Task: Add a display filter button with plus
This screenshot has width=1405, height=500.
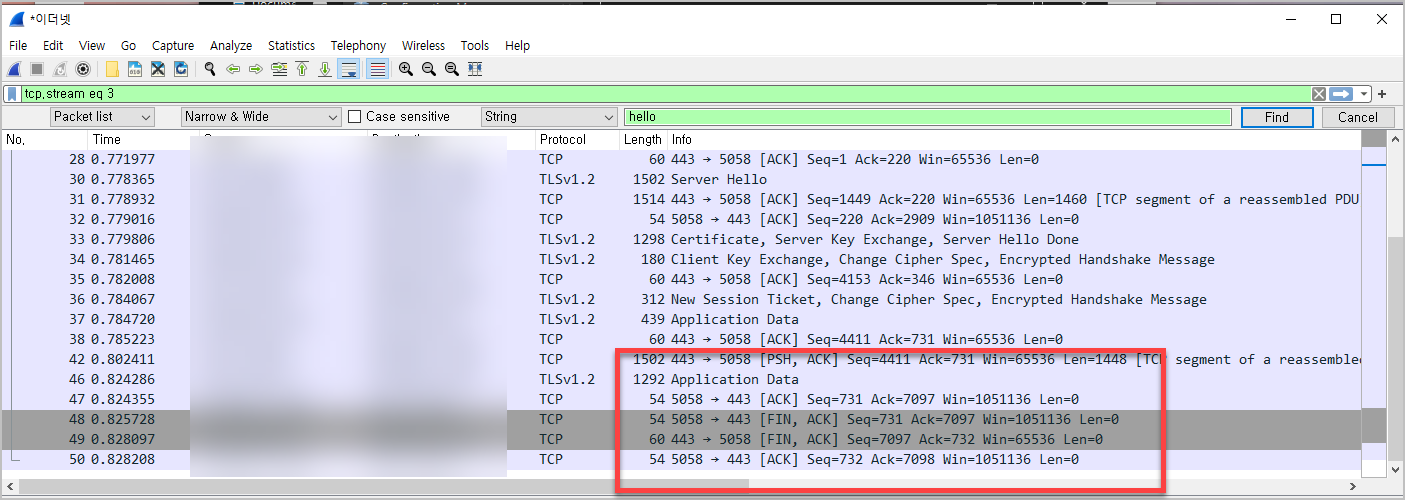Action: tap(1382, 94)
